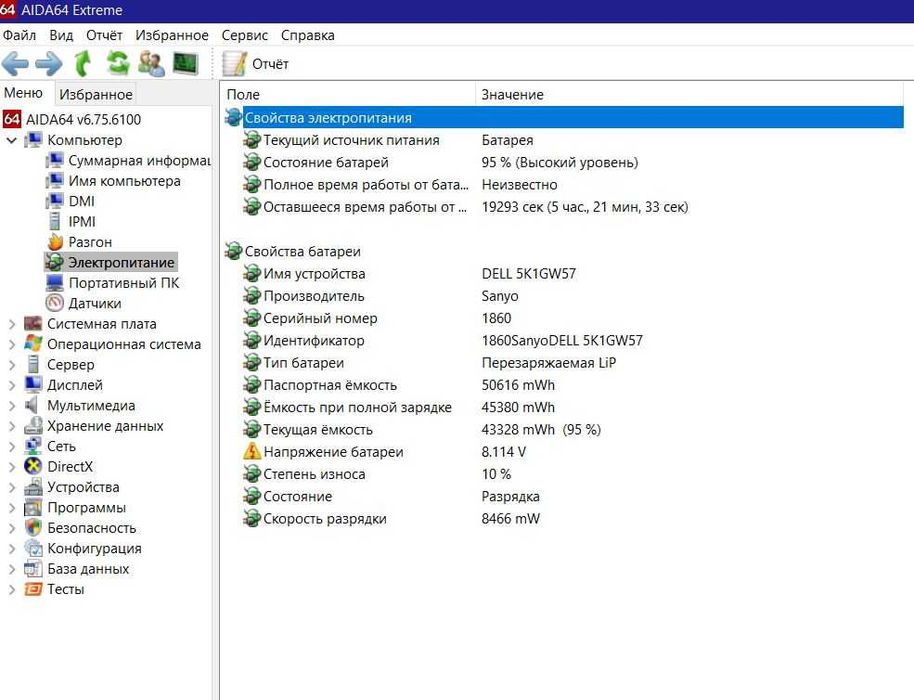This screenshot has height=700, width=914.
Task: Select the Свойства электропитания header row
Action: [x=564, y=118]
